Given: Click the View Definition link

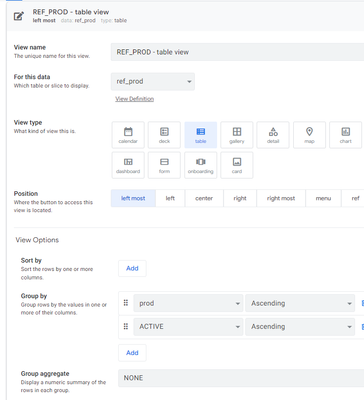Looking at the screenshot, I should coord(135,99).
